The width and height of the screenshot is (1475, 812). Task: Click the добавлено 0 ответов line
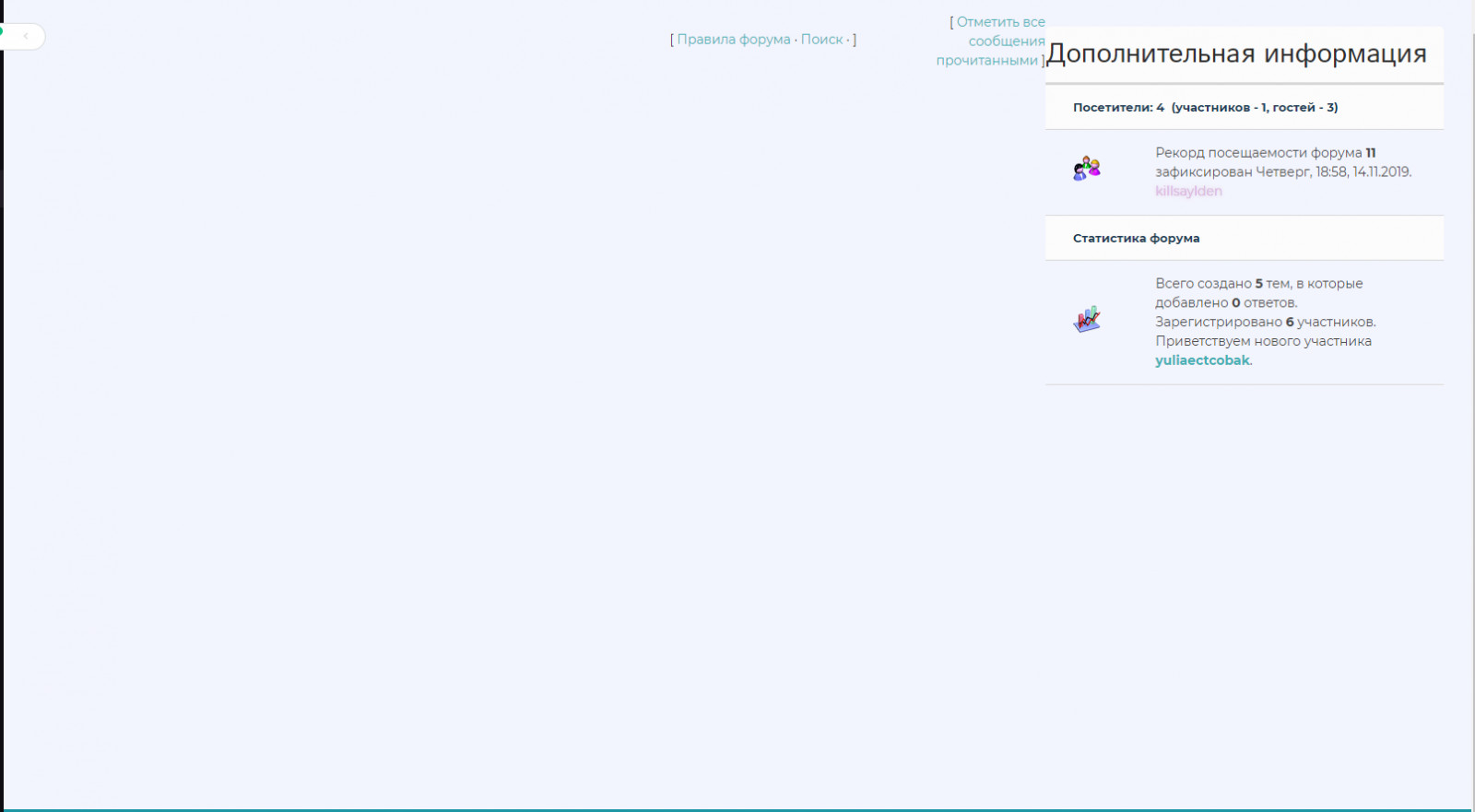click(1226, 302)
